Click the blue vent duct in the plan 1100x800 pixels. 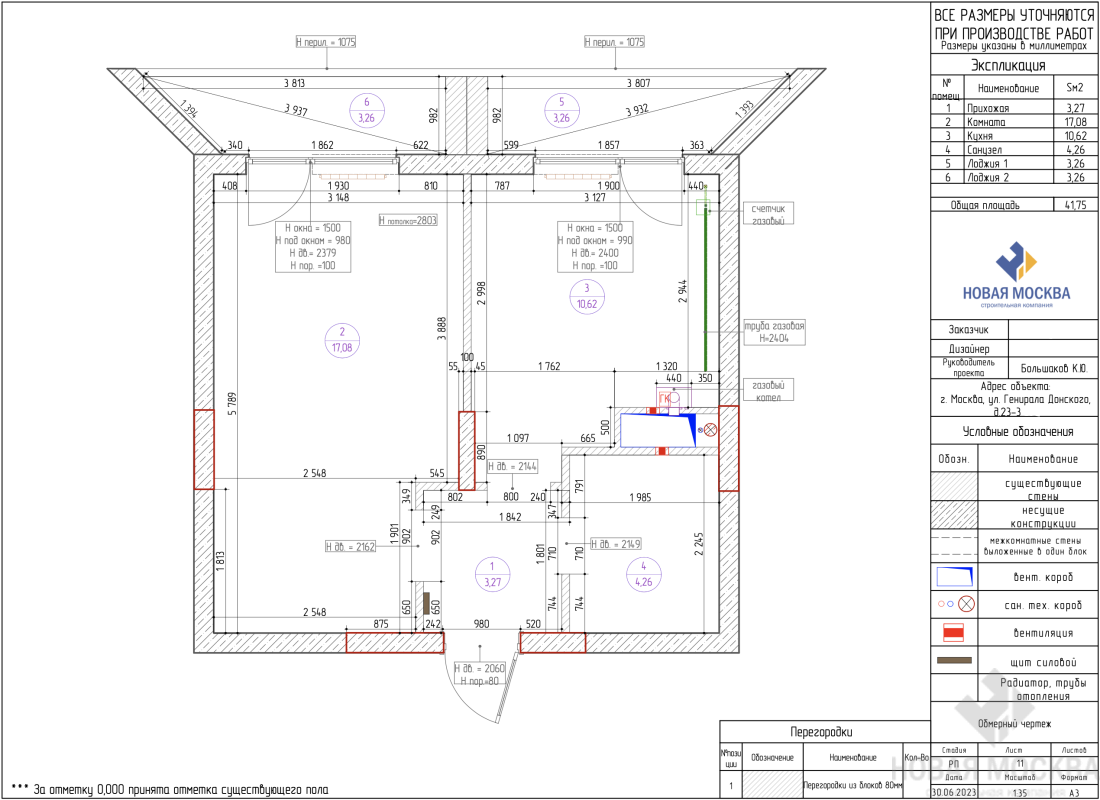click(657, 431)
